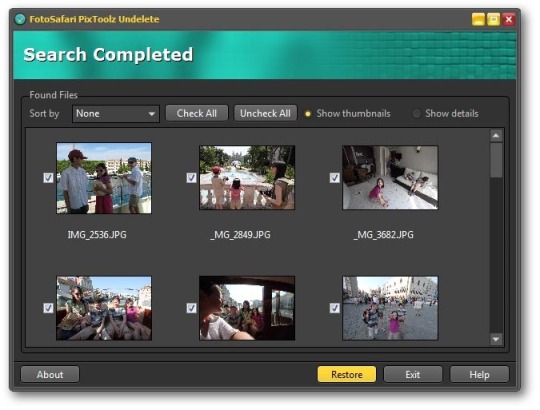Click the _MG_2849.JPG file name
The image size is (540, 410).
[x=240, y=235]
